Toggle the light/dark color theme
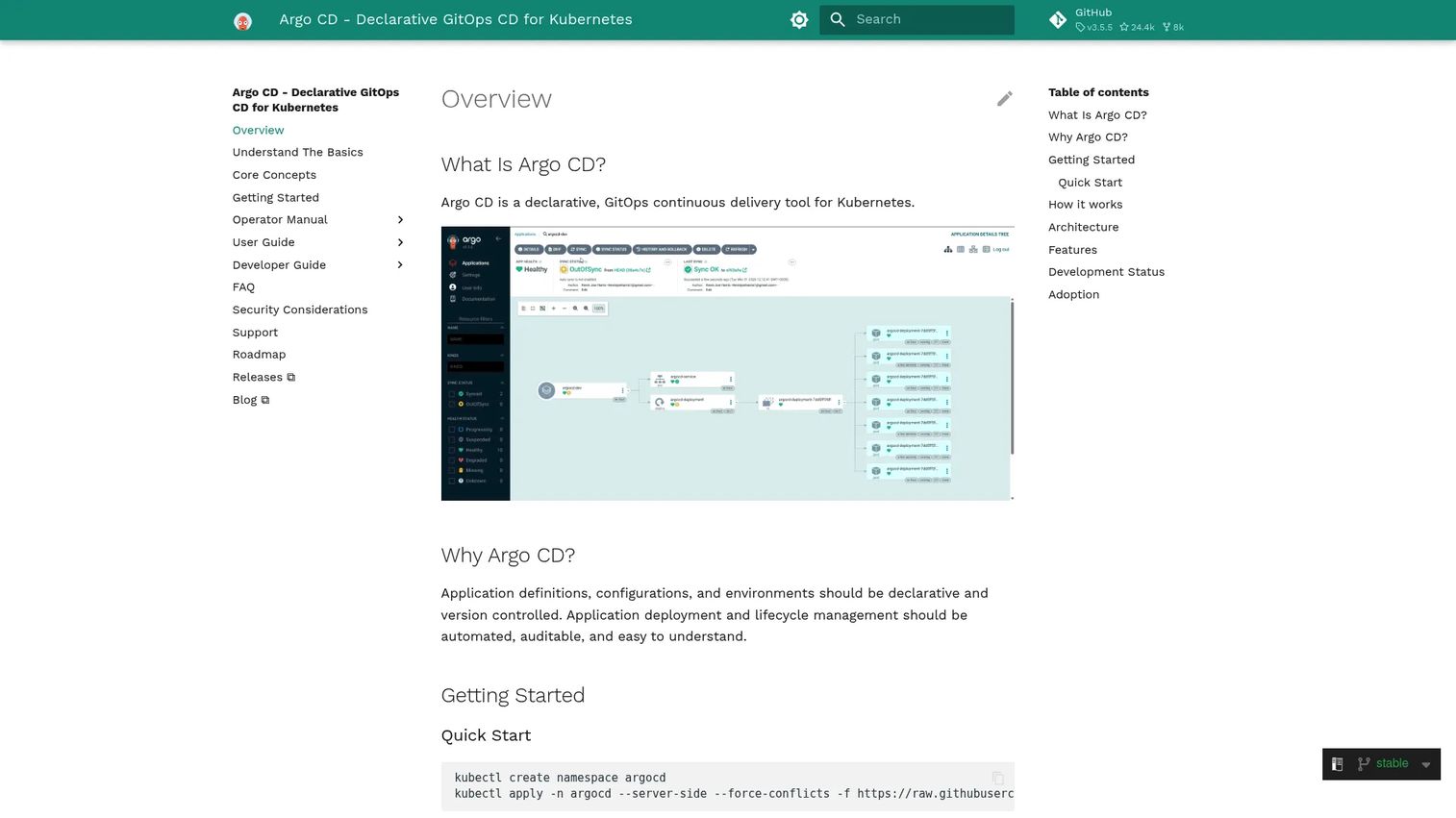1456x818 pixels. click(x=799, y=20)
